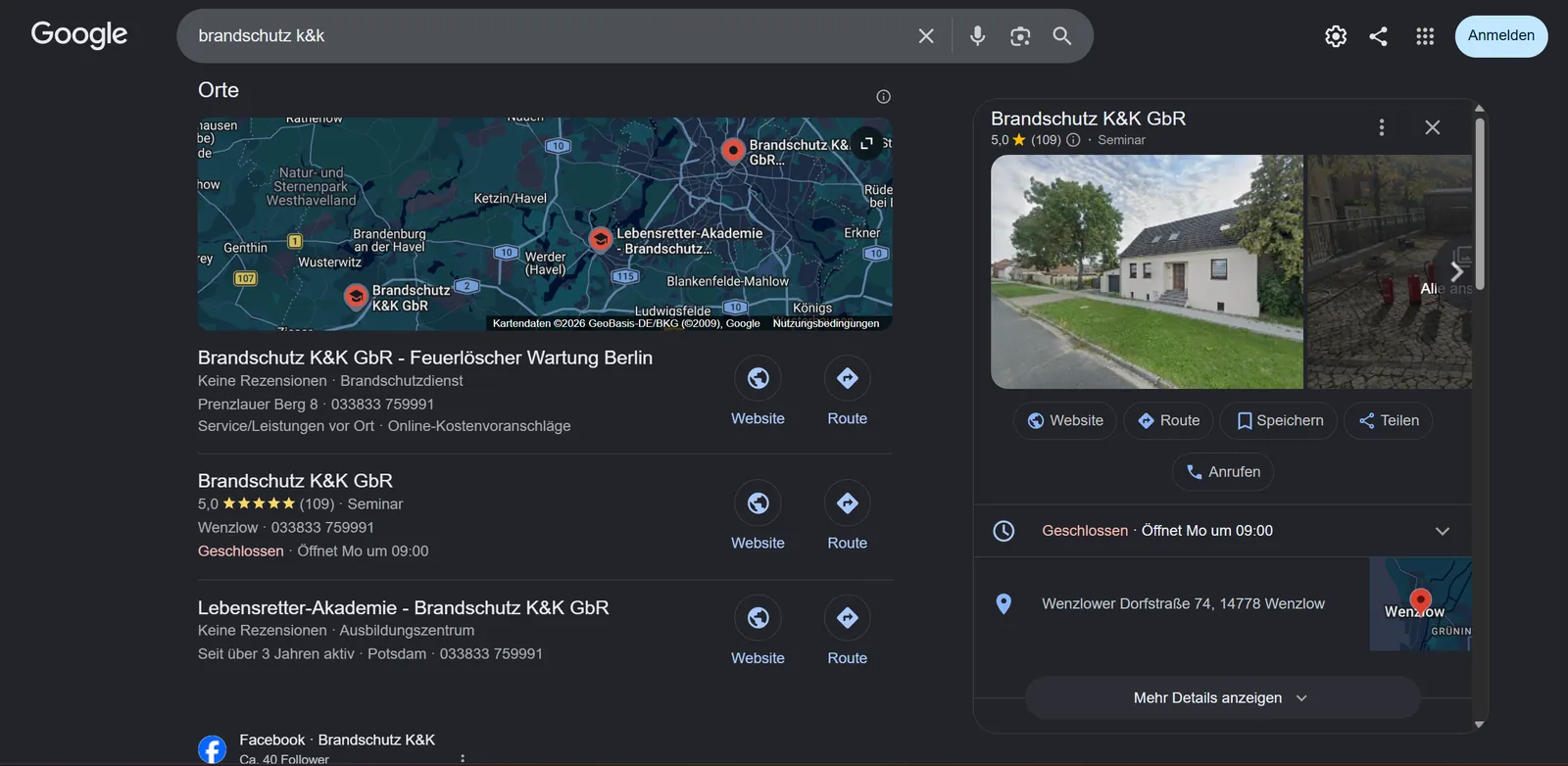Open Google homepage logo
The height and width of the screenshot is (766, 1568).
(79, 35)
